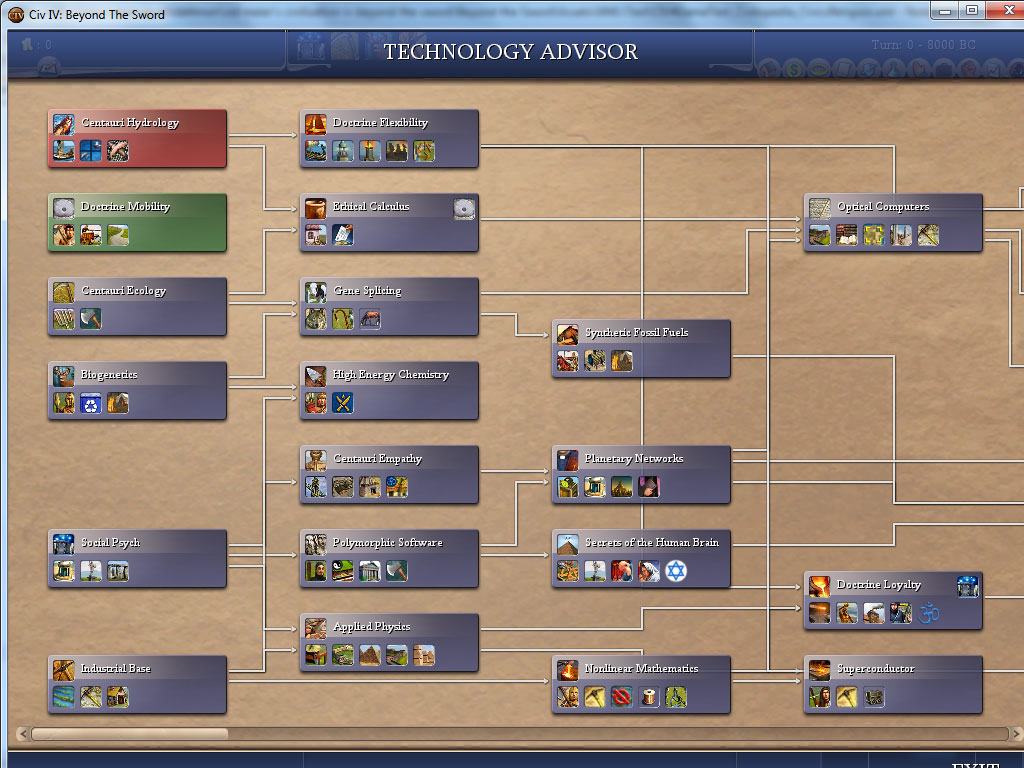
Task: Click the horizontal scrollbar thumb
Action: click(130, 734)
